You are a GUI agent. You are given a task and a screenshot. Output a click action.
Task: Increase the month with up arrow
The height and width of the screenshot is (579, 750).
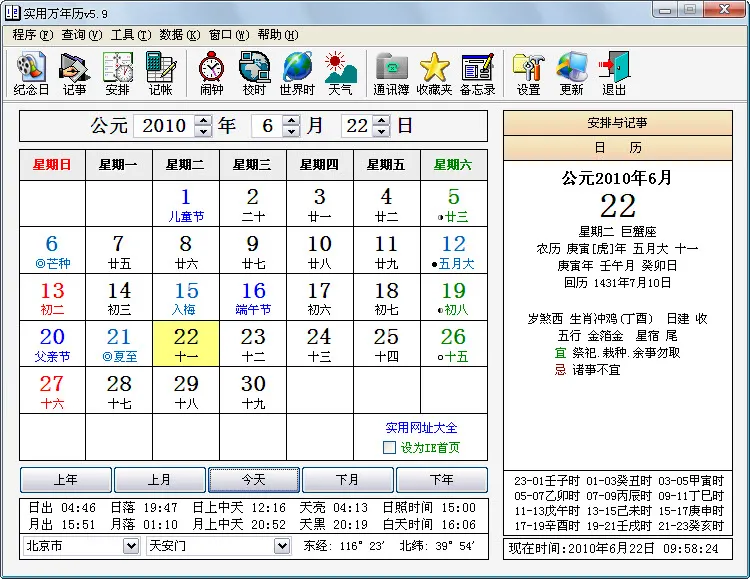pyautogui.click(x=291, y=120)
